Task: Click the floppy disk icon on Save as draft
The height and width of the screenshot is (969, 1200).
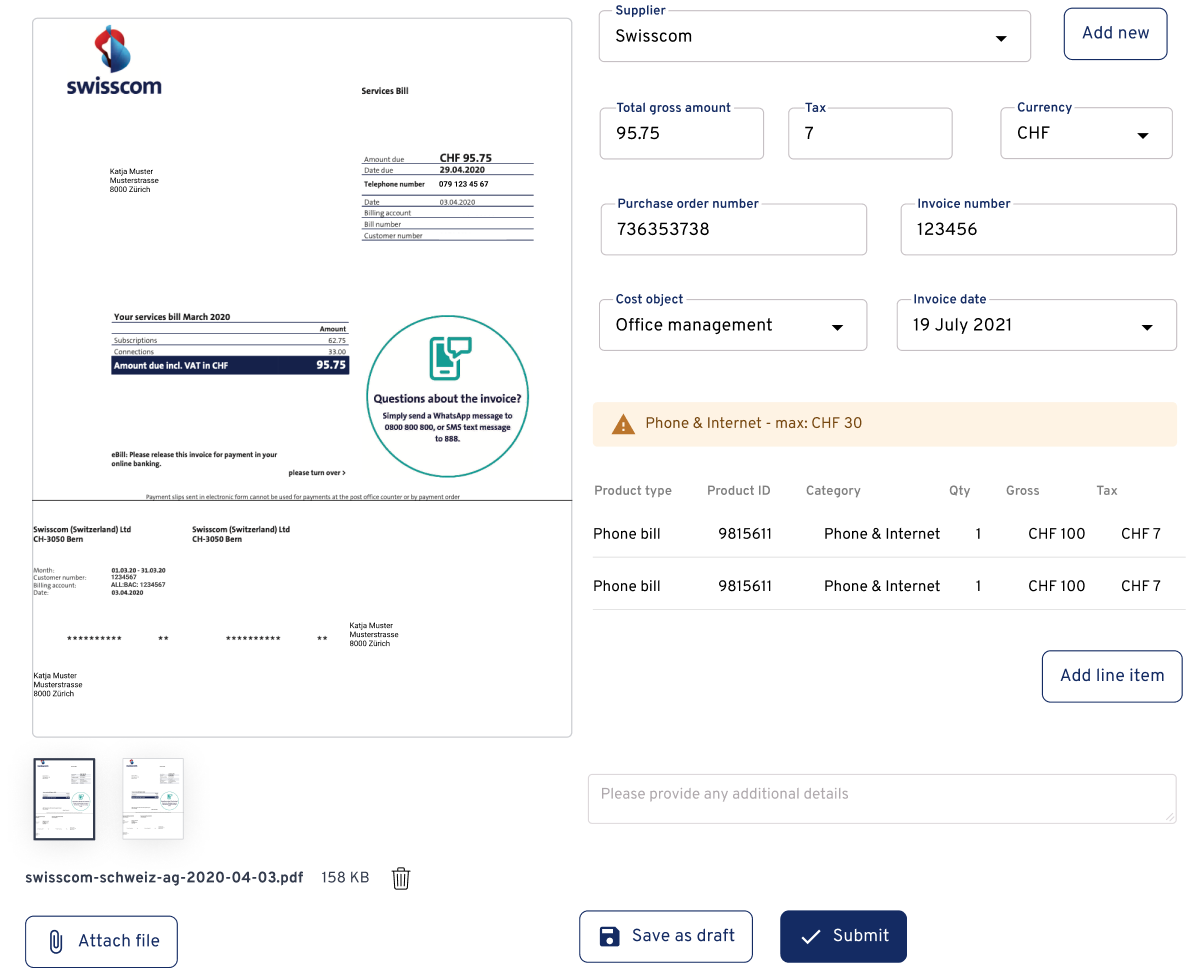Action: point(609,935)
